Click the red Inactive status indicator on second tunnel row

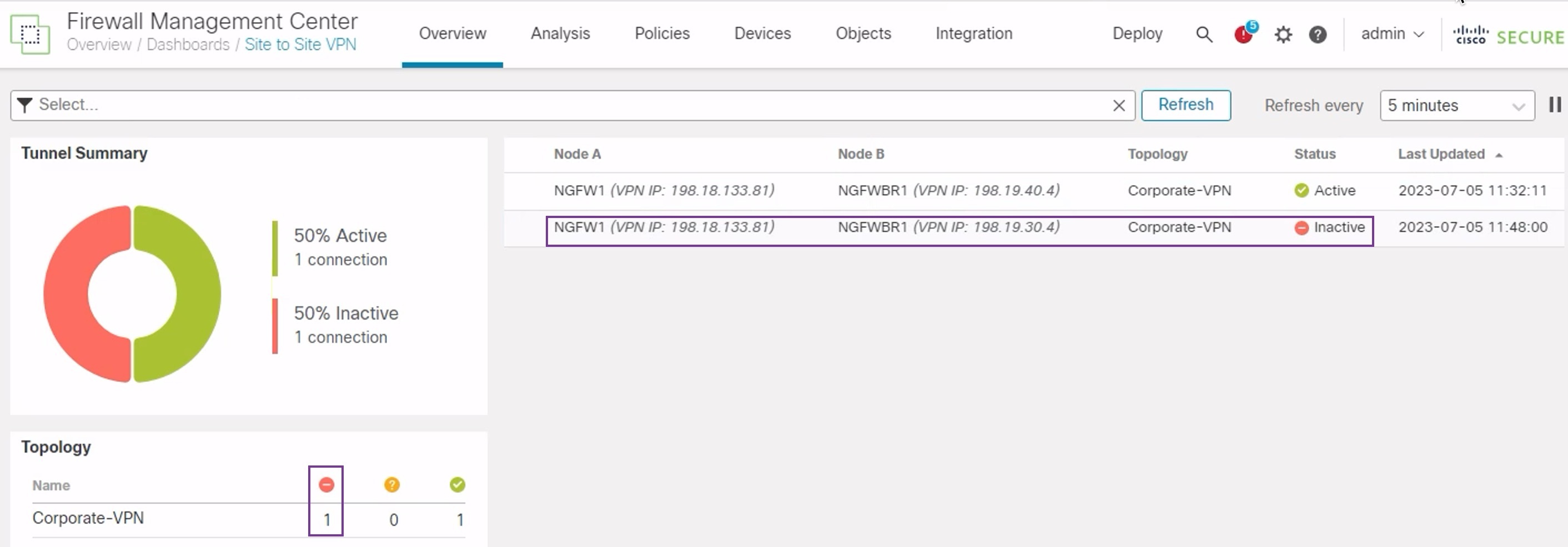pyautogui.click(x=1302, y=227)
